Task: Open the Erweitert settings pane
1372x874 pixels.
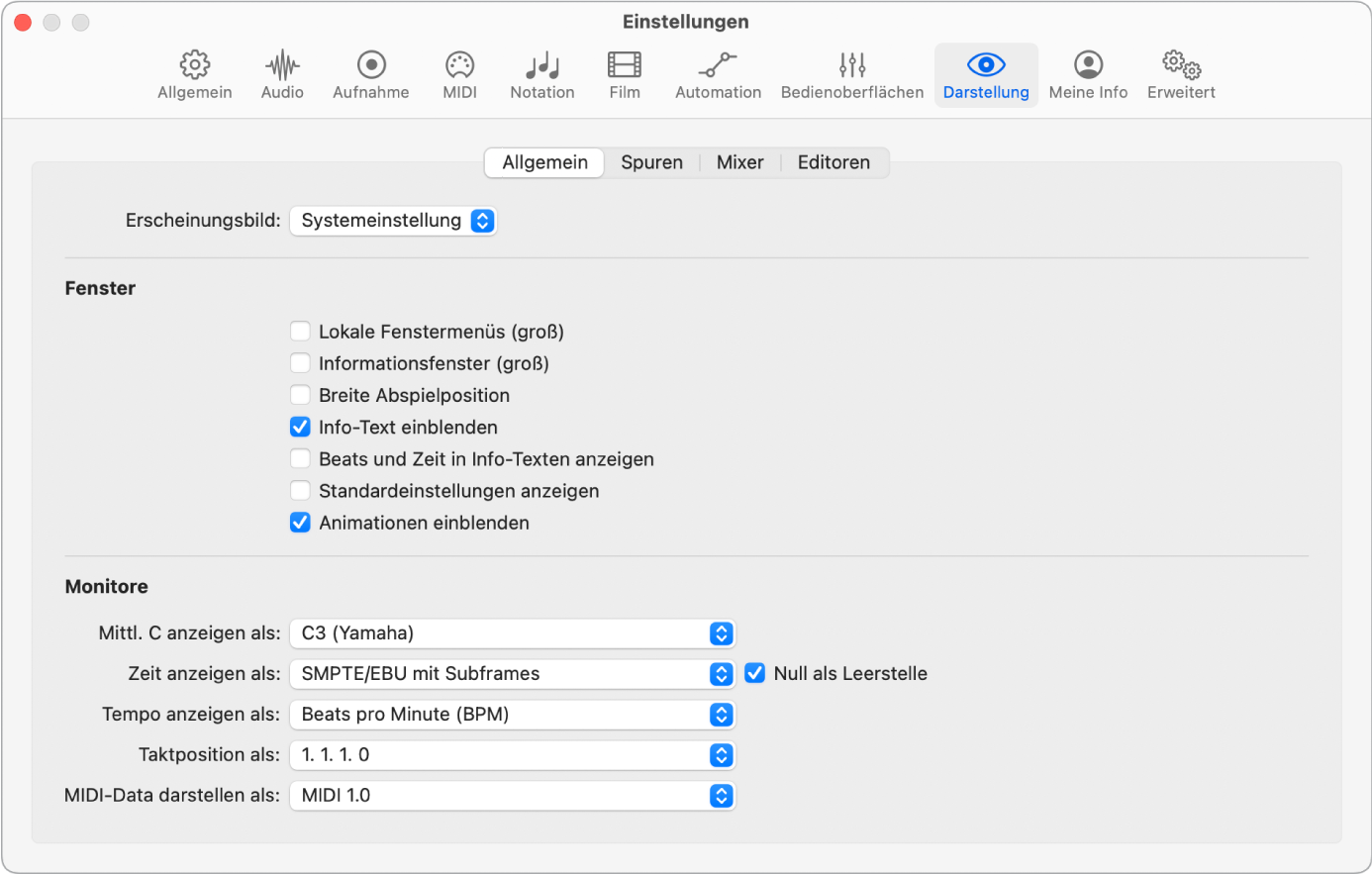Action: (x=1181, y=75)
